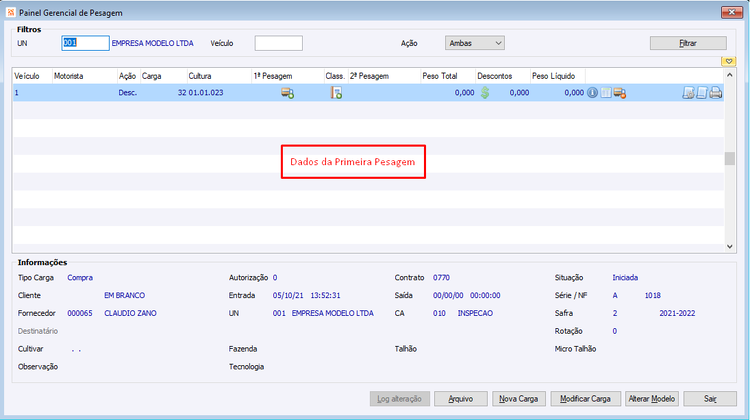Click the green dollar discounts icon

click(485, 93)
